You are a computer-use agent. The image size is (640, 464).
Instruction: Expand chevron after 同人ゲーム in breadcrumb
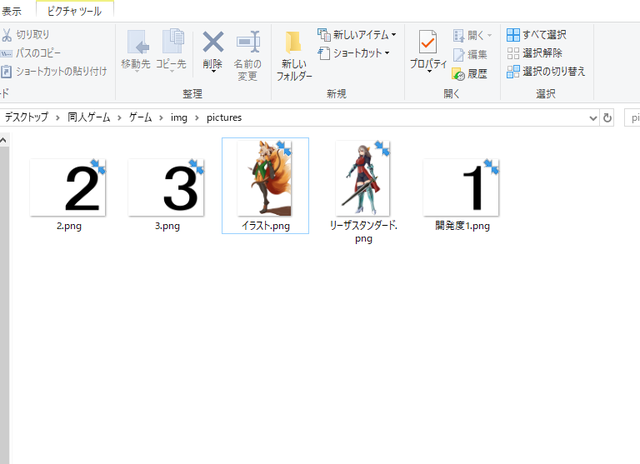click(119, 118)
